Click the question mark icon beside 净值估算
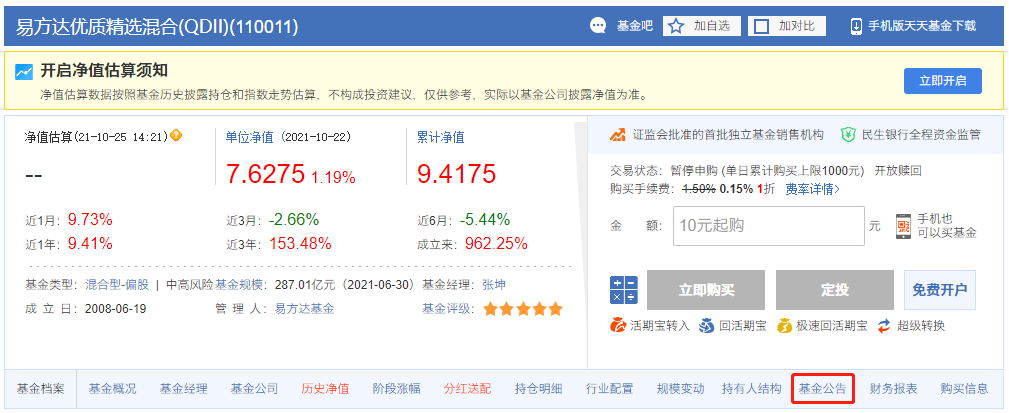The image size is (1009, 413). coord(176,136)
